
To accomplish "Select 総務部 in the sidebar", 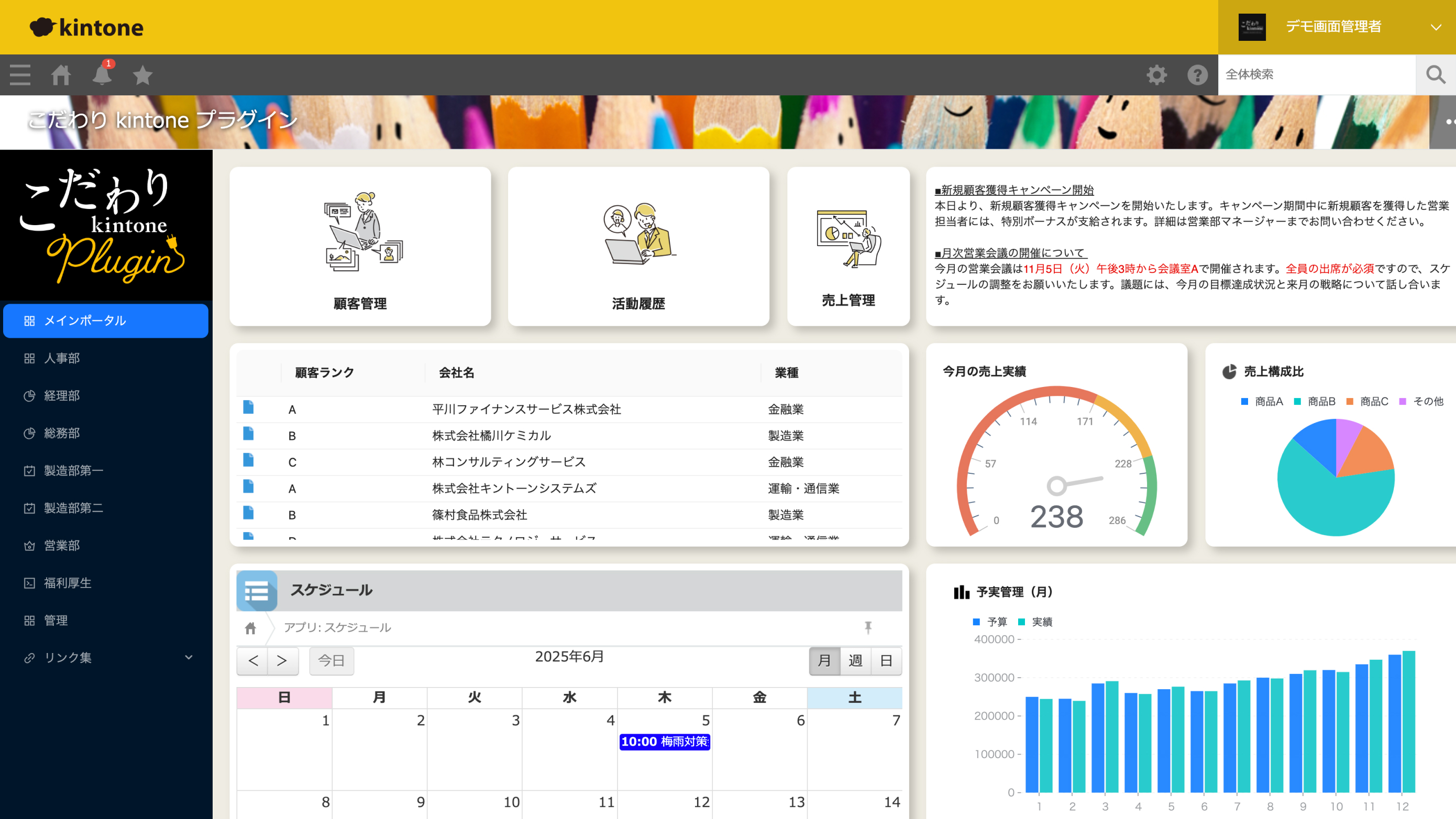I will (106, 433).
